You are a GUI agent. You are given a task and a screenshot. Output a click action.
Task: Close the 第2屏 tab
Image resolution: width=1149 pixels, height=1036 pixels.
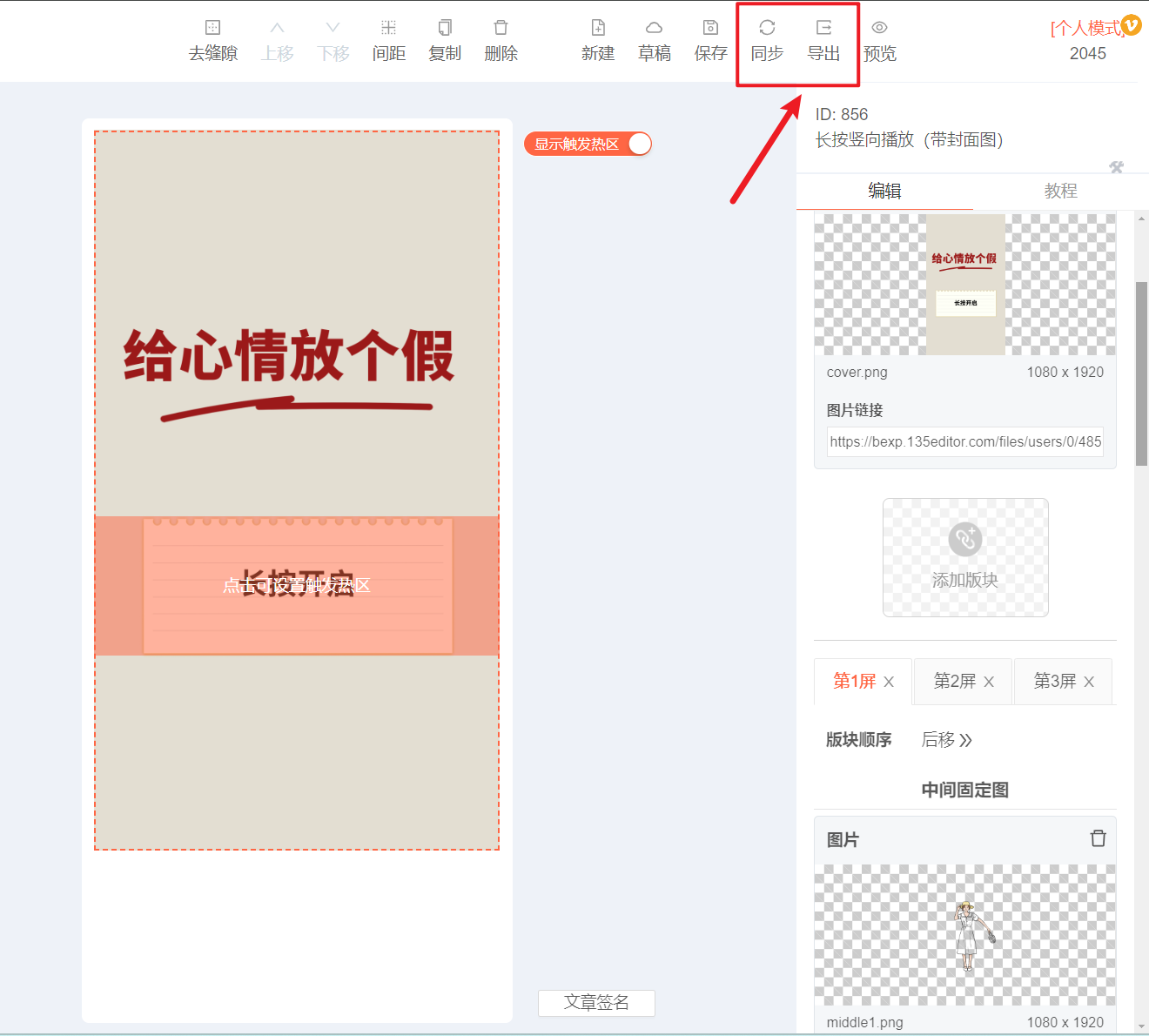point(989,682)
